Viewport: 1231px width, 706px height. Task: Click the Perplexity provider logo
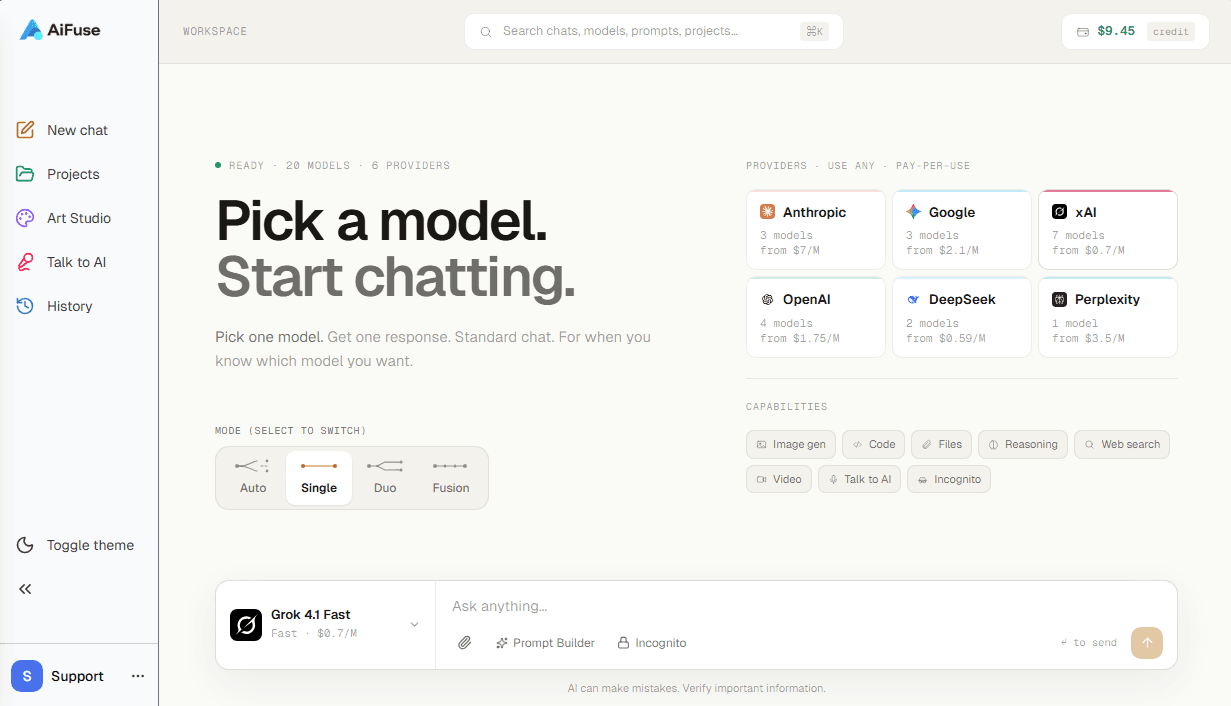point(1060,299)
